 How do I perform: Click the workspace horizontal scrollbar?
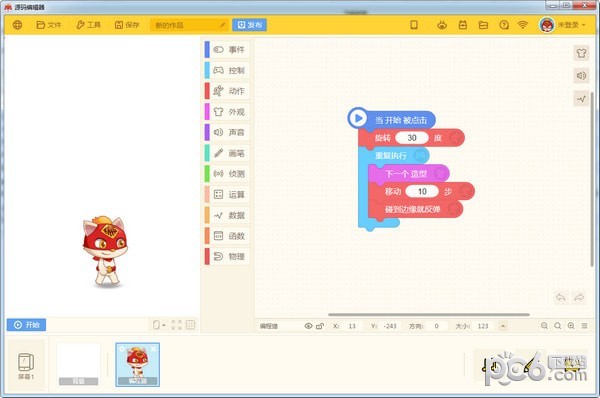429,315
